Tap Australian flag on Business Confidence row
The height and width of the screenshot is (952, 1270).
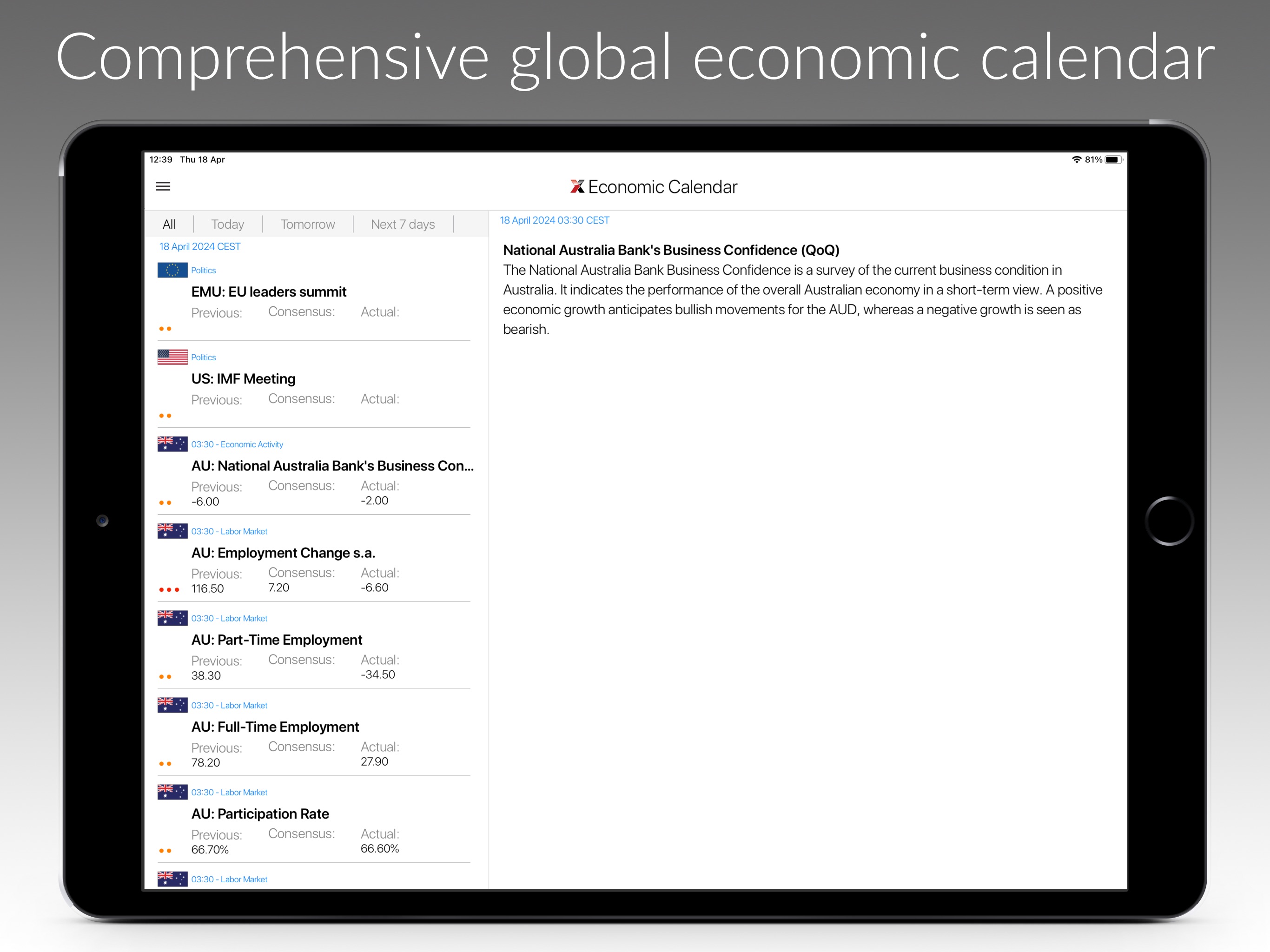(x=172, y=444)
